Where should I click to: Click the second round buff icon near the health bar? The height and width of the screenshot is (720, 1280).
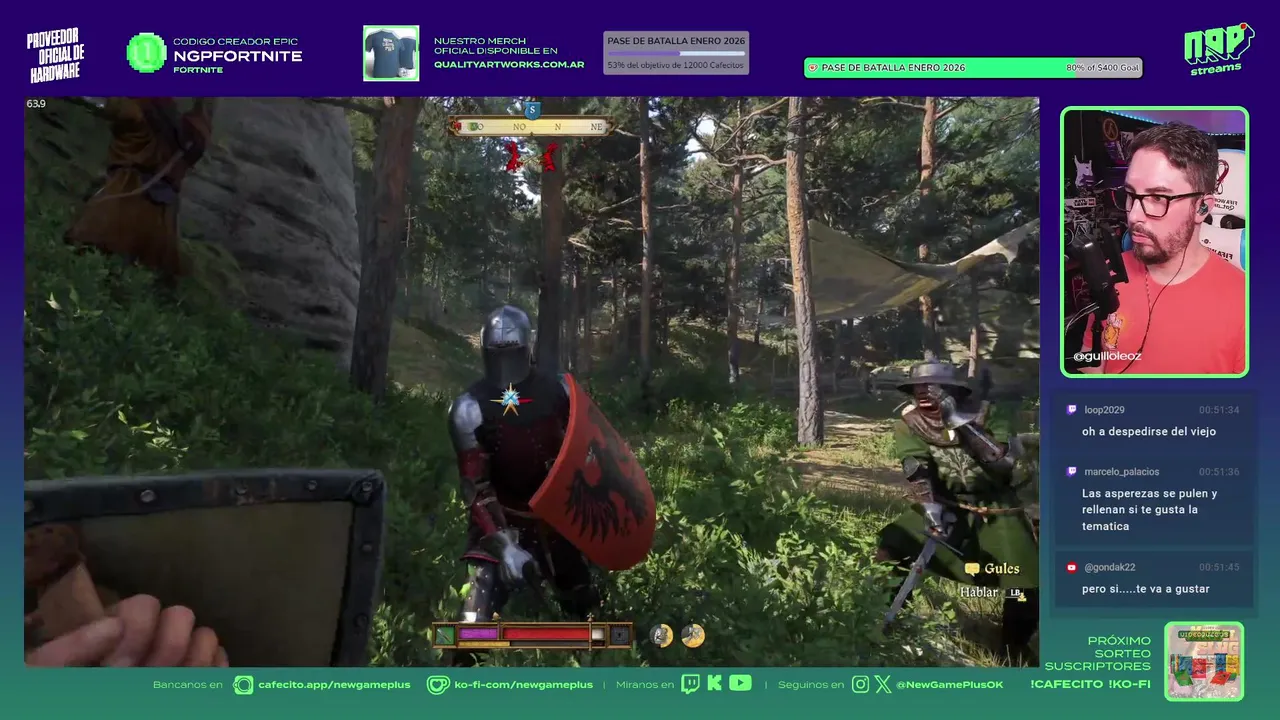[x=693, y=635]
